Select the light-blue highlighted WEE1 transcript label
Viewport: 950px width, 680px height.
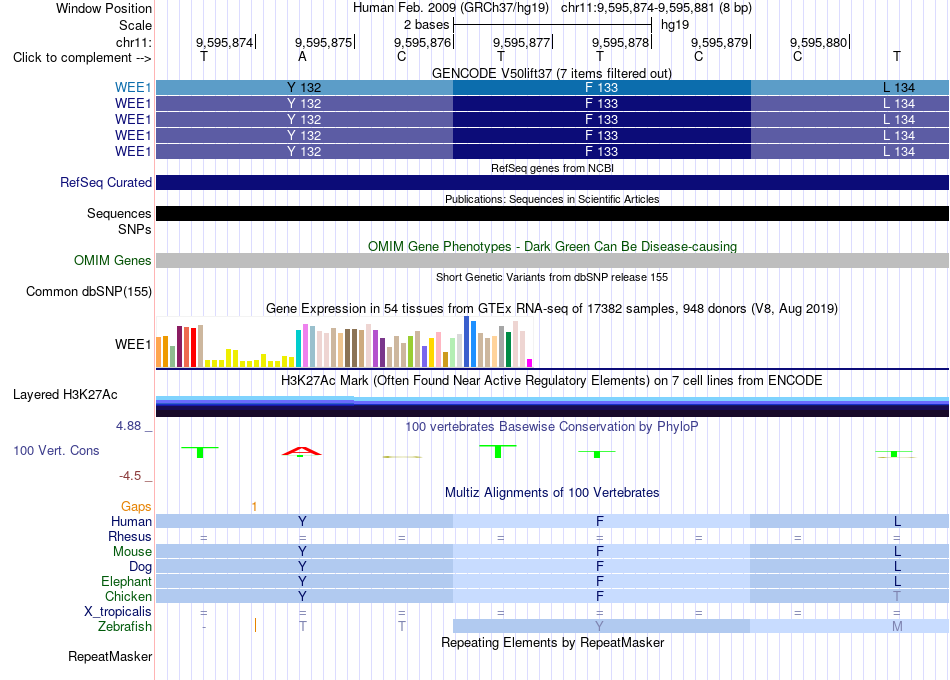tap(133, 87)
